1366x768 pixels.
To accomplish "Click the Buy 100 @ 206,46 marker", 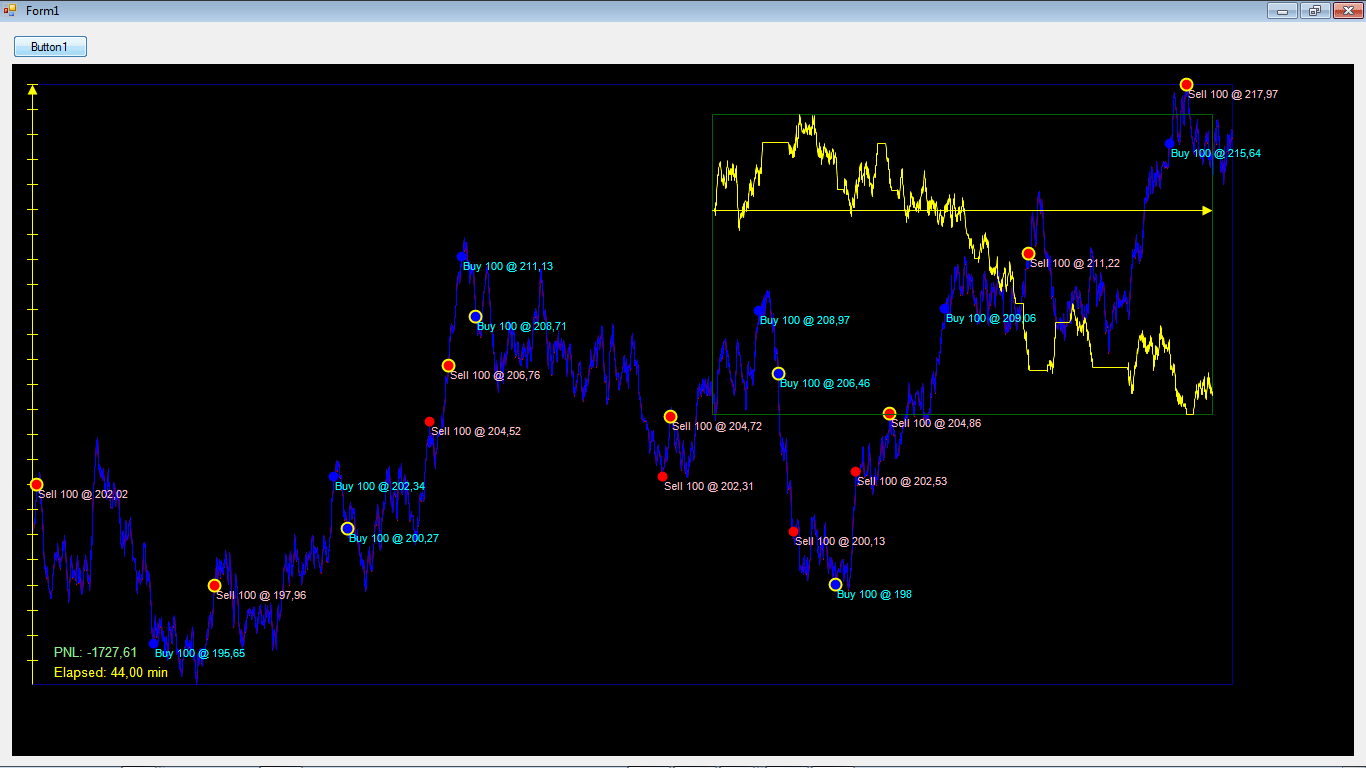I will click(x=779, y=374).
